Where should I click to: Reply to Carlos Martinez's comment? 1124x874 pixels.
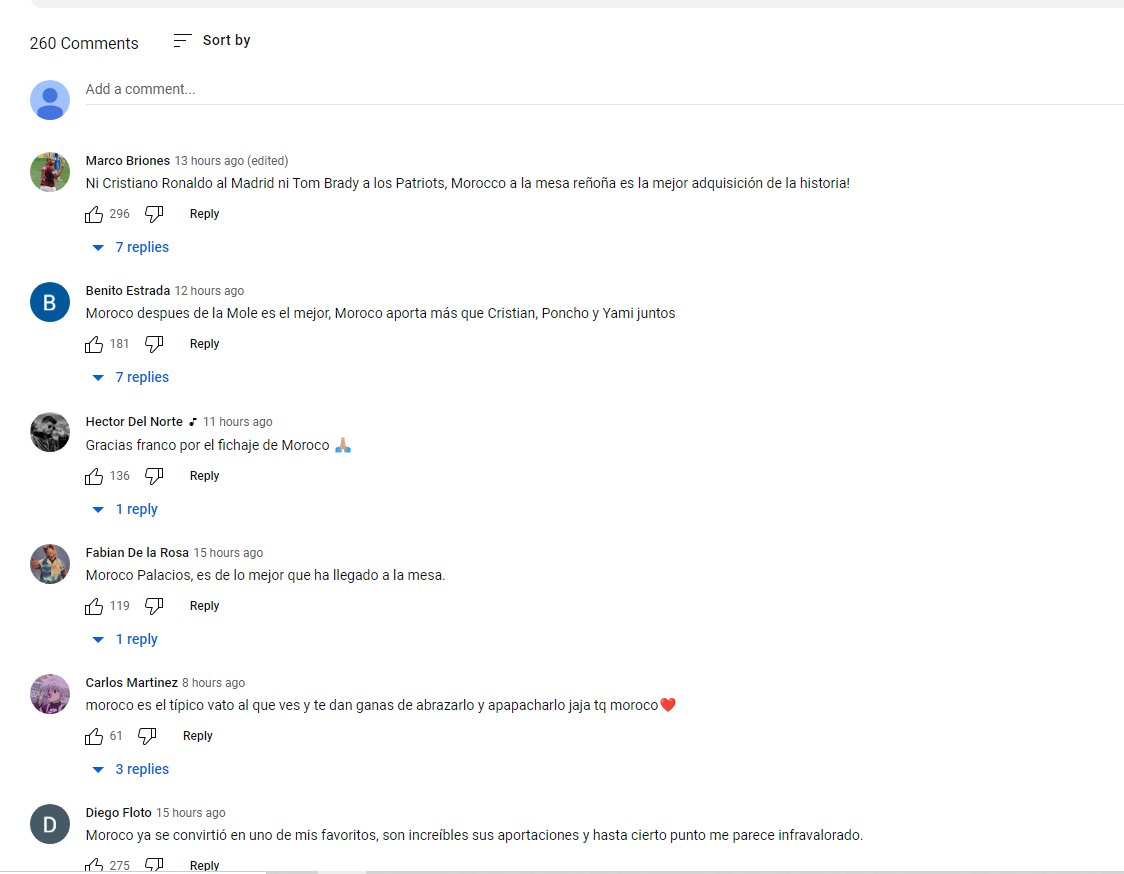click(x=198, y=736)
